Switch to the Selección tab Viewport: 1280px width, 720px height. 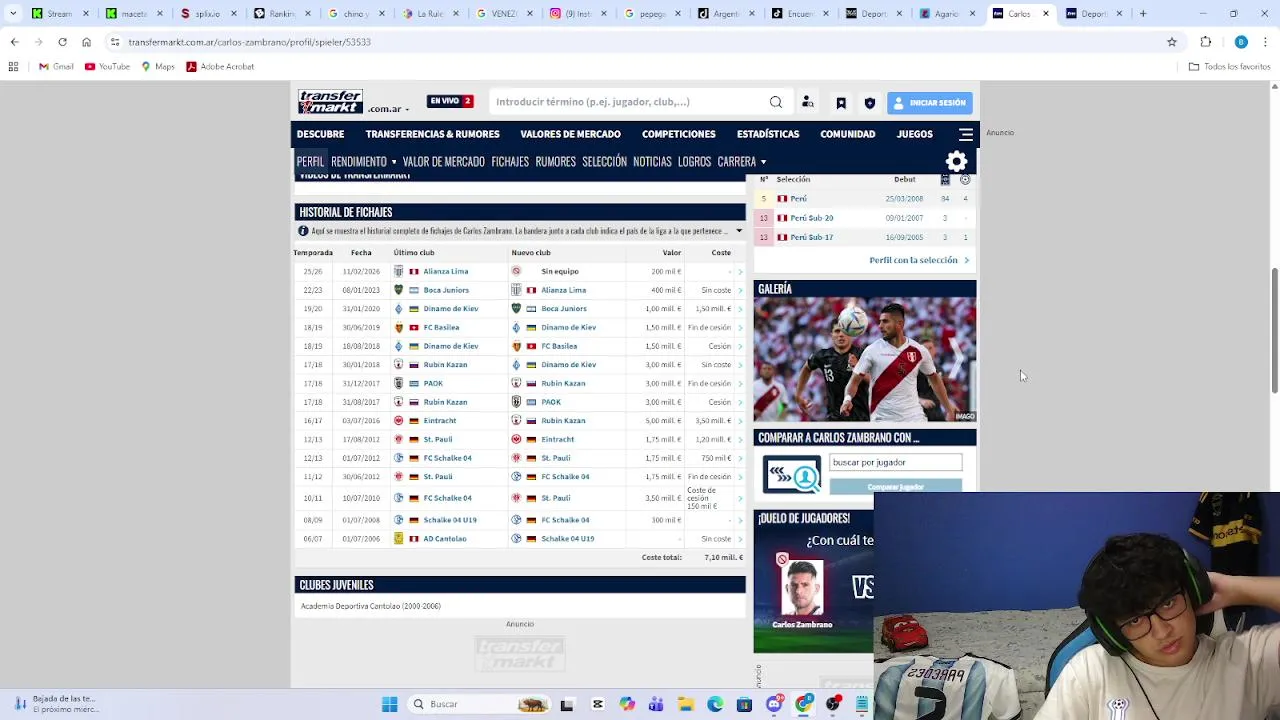point(604,162)
